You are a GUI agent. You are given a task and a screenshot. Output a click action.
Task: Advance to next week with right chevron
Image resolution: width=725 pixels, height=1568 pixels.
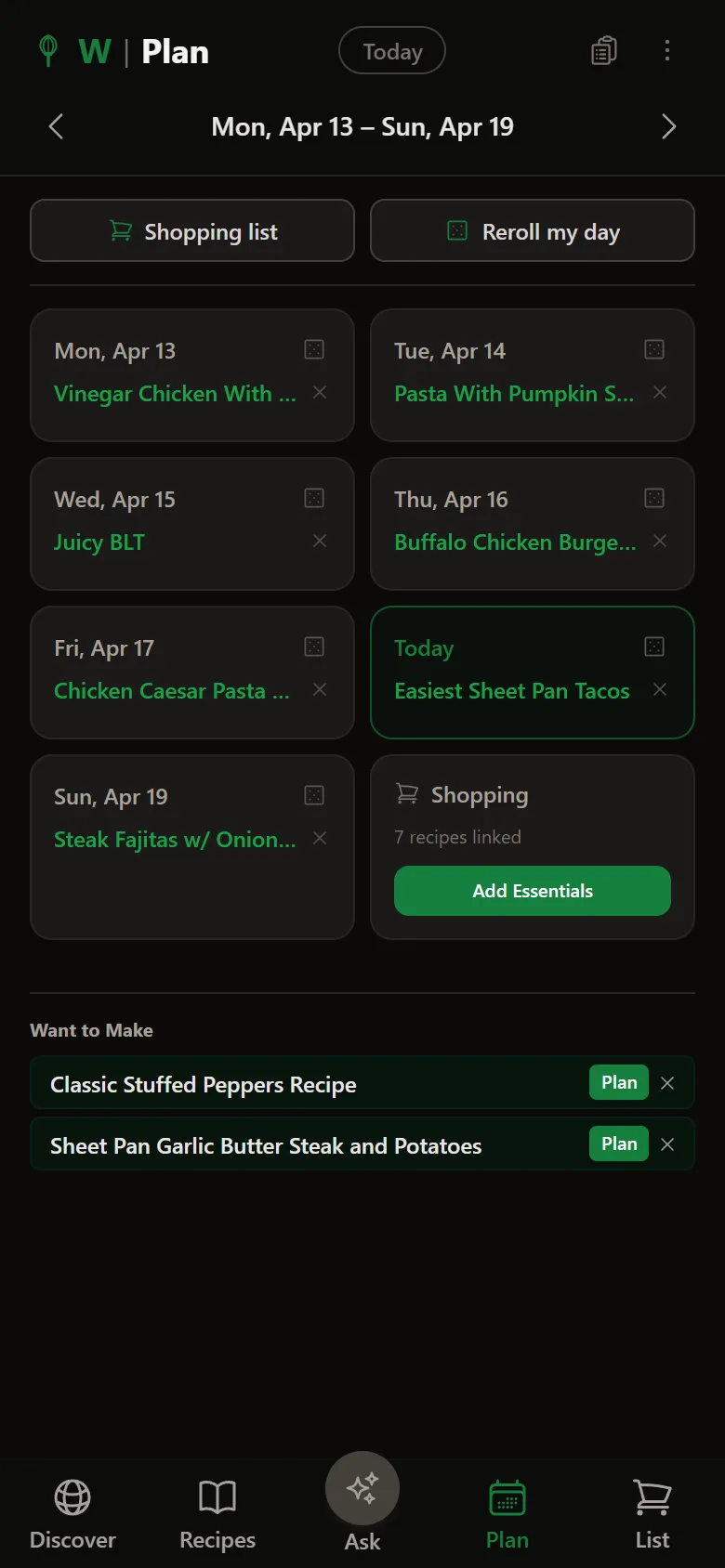(x=668, y=126)
